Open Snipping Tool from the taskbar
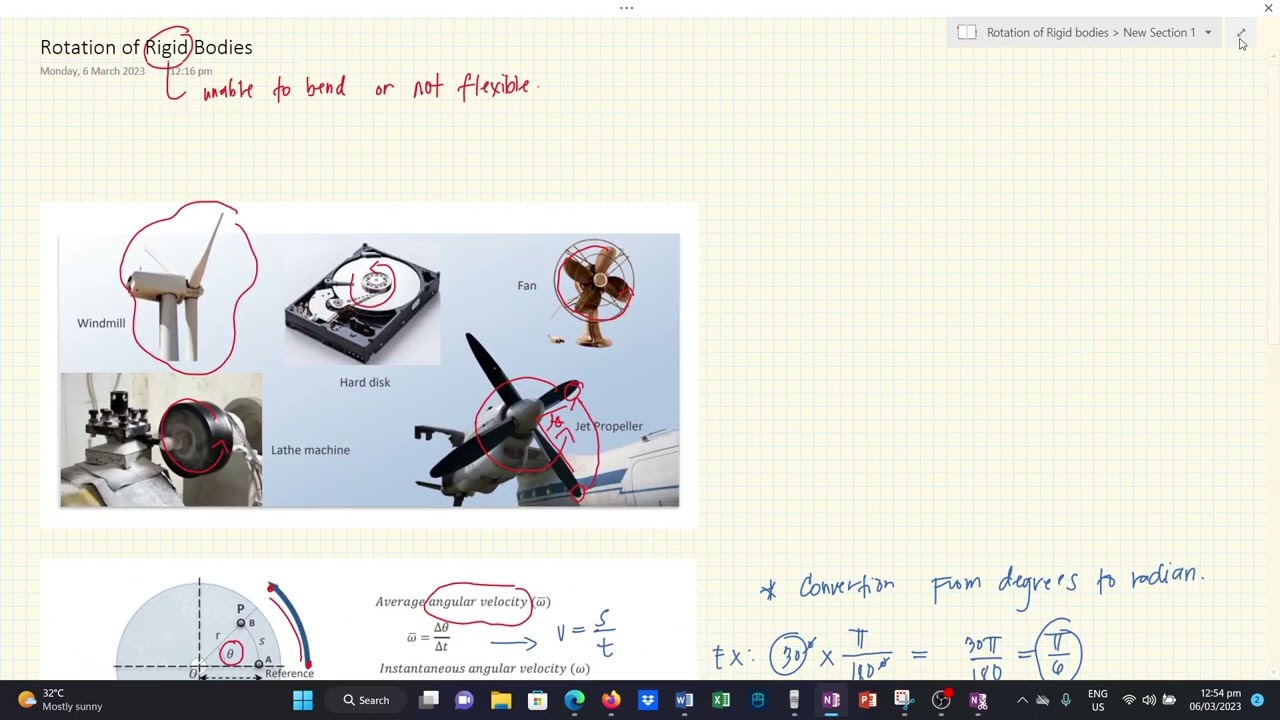This screenshot has height=720, width=1280. tap(903, 700)
